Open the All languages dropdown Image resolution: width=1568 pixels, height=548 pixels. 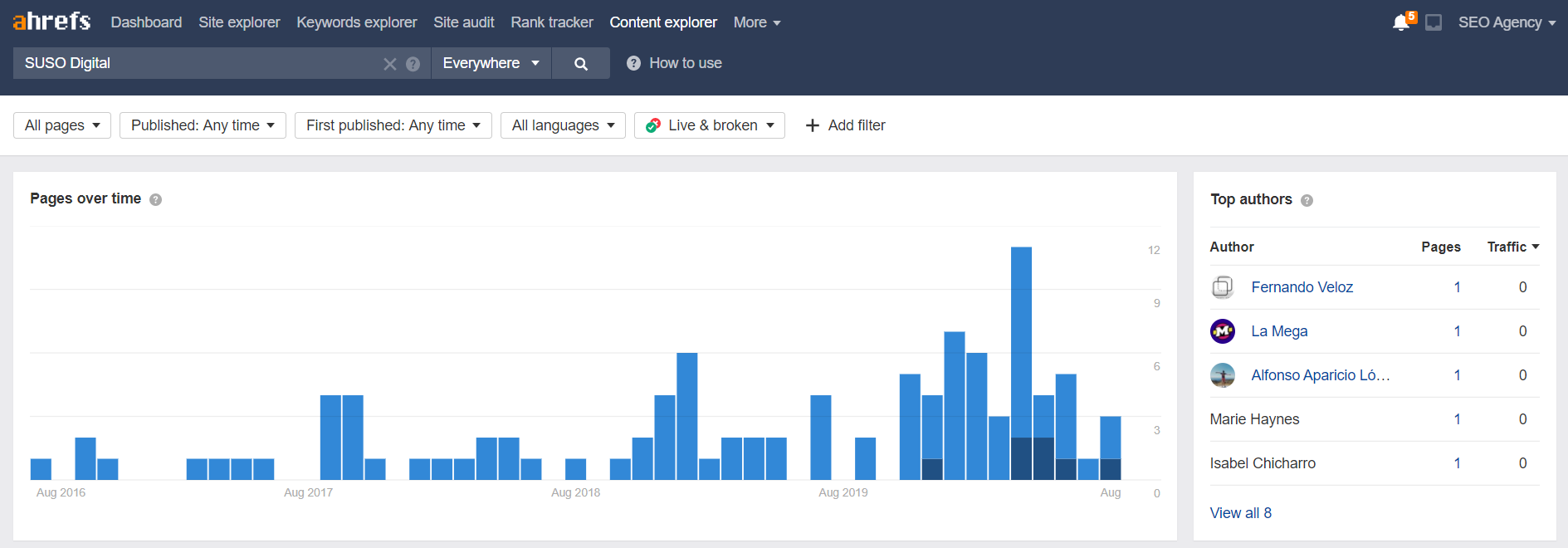[x=563, y=125]
